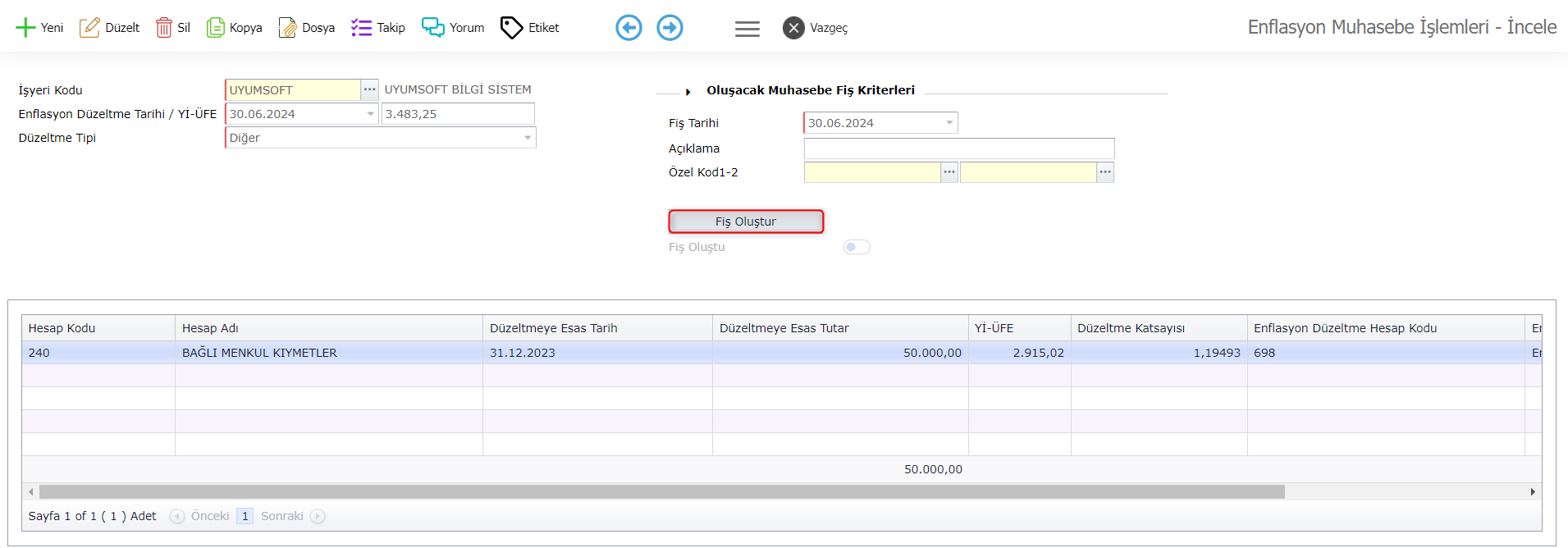The image size is (1568, 548).
Task: Click the Sonraki page link
Action: 281,516
